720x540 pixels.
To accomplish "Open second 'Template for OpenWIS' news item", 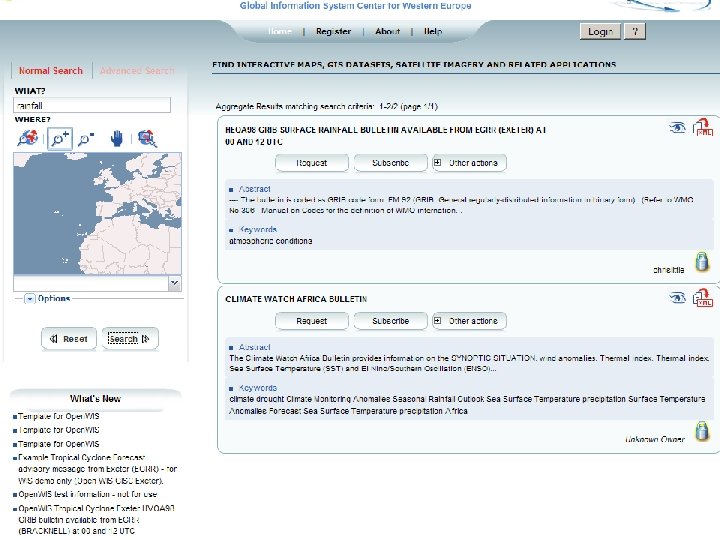I will click(x=58, y=430).
